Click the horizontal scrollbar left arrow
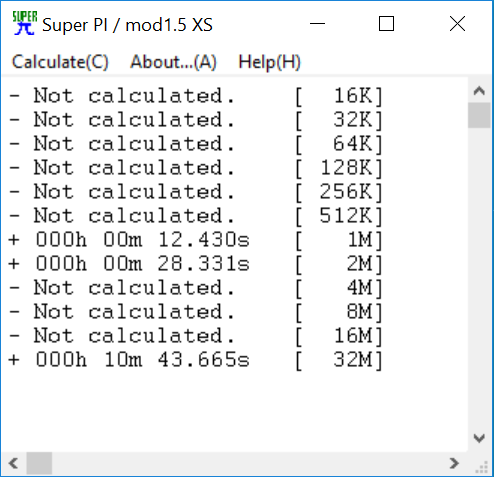This screenshot has width=494, height=477. pyautogui.click(x=13, y=463)
